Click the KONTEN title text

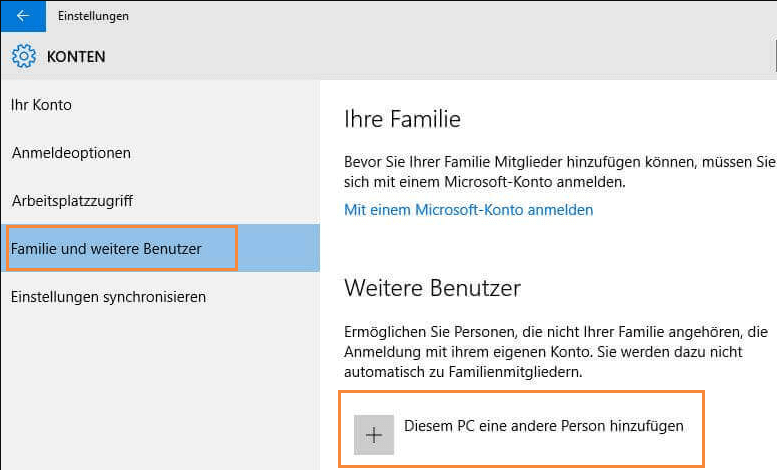tap(76, 57)
